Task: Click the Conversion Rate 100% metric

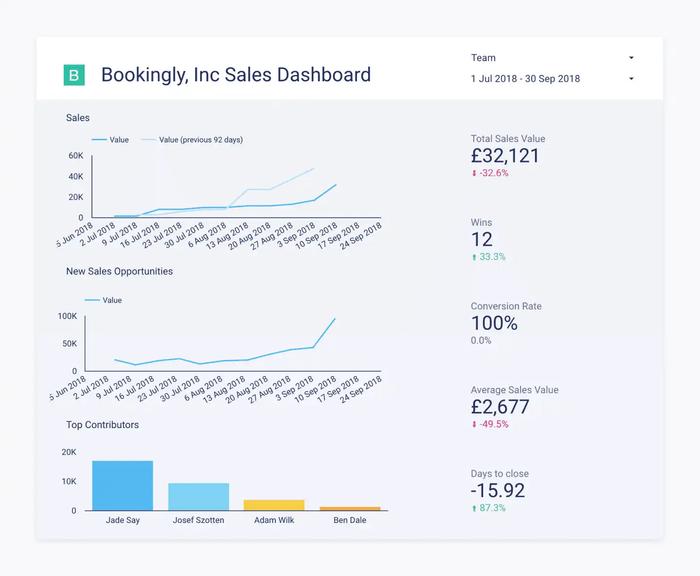Action: (x=494, y=323)
